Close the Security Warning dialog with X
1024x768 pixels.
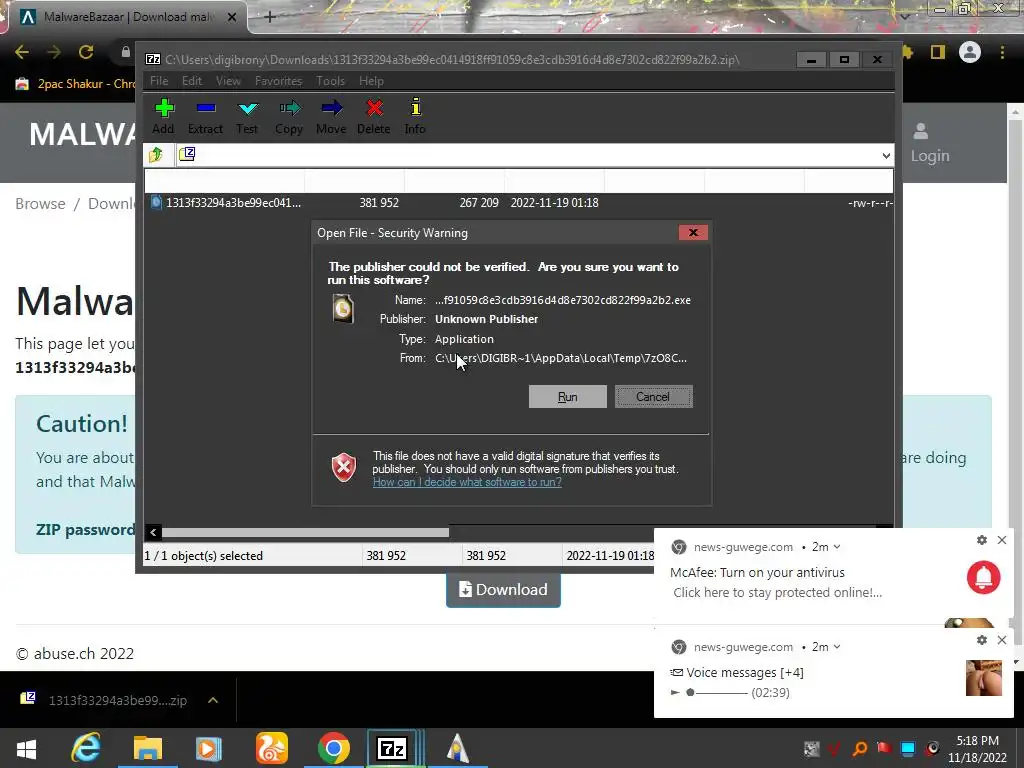click(693, 232)
